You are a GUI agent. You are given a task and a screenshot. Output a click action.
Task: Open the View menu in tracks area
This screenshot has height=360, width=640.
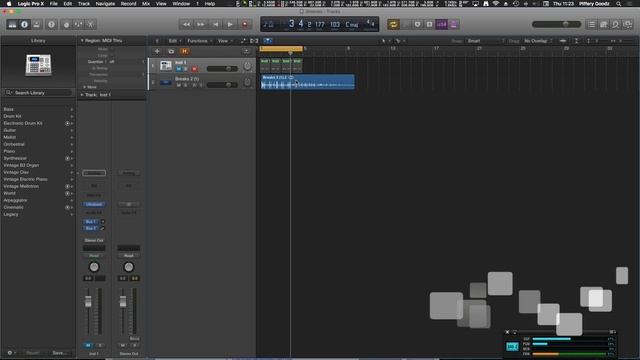click(224, 41)
